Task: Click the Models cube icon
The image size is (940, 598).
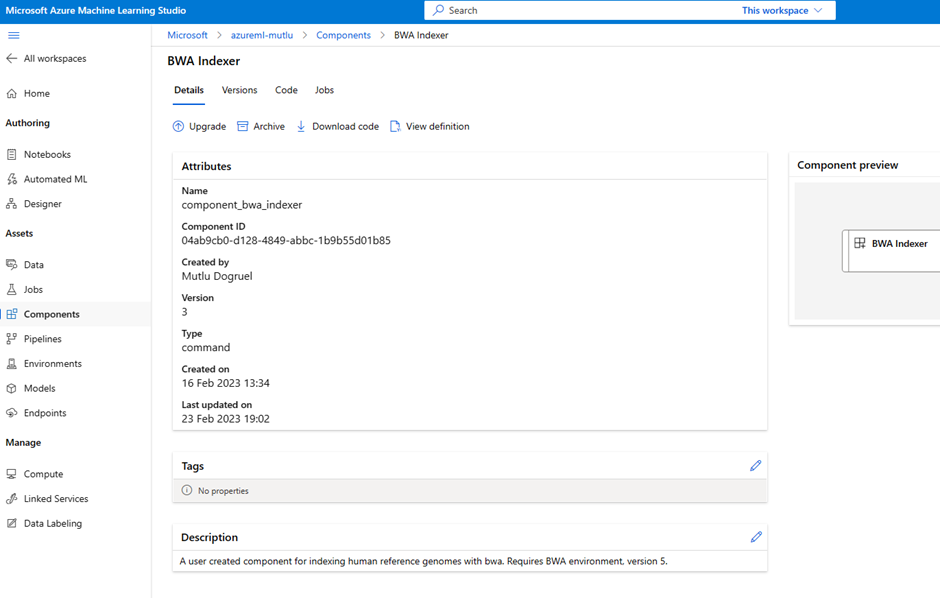Action: [x=11, y=388]
